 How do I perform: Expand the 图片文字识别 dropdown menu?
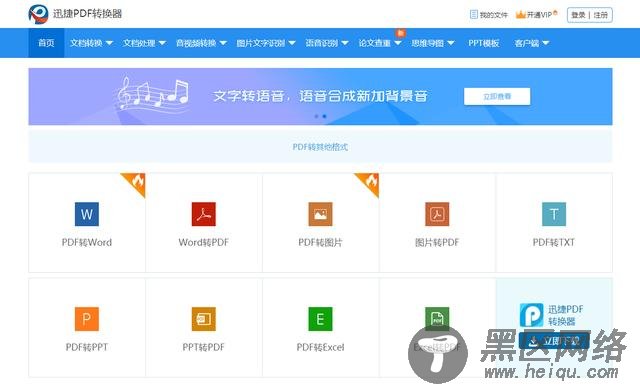[x=266, y=43]
